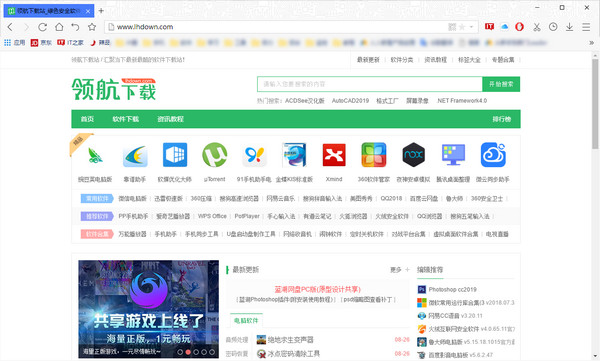This screenshot has height=361, width=600.
Task: Open Photoshop cc2019 in 编辑推荐
Action: 452,289
